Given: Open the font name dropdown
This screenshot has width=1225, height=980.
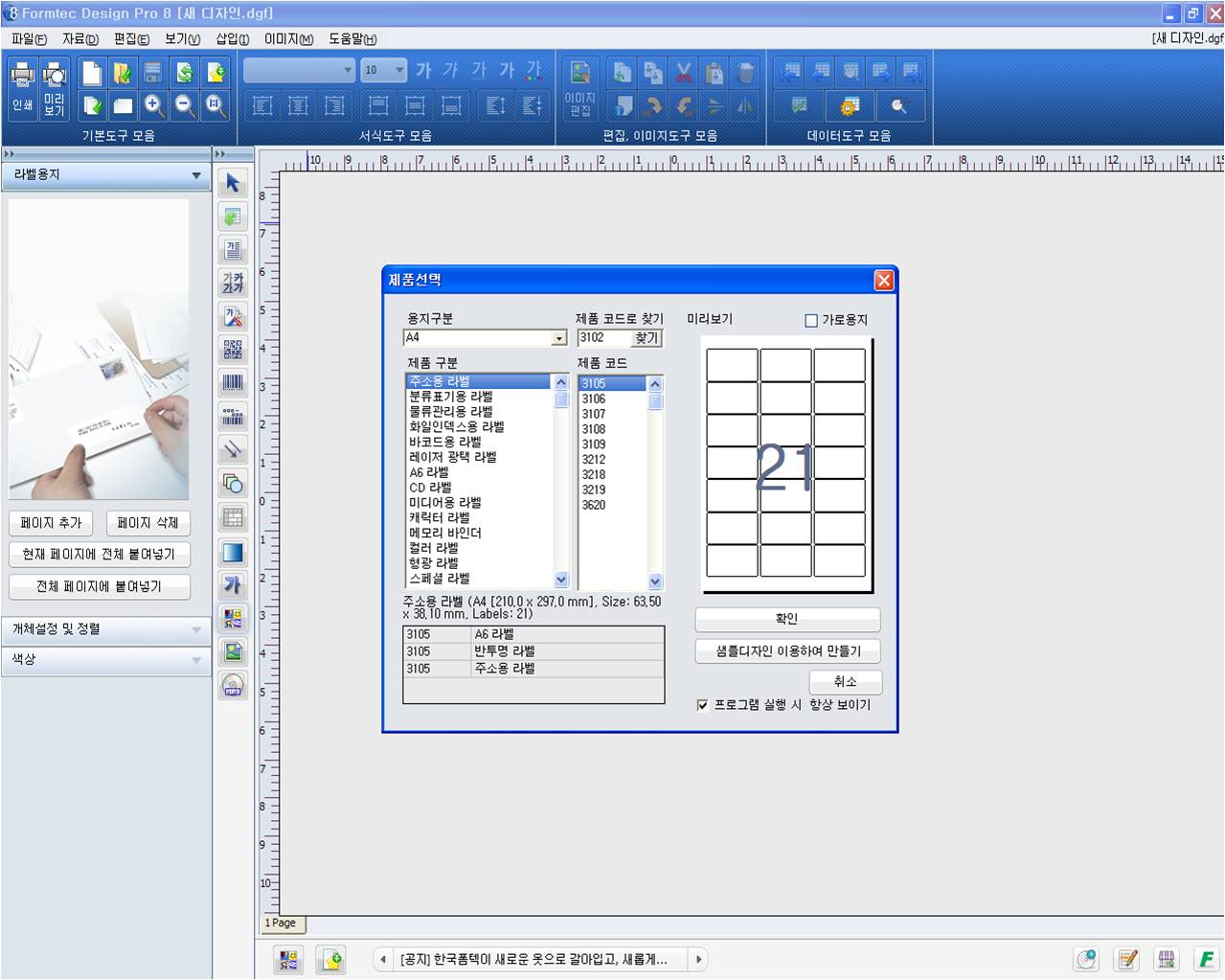Looking at the screenshot, I should 348,70.
